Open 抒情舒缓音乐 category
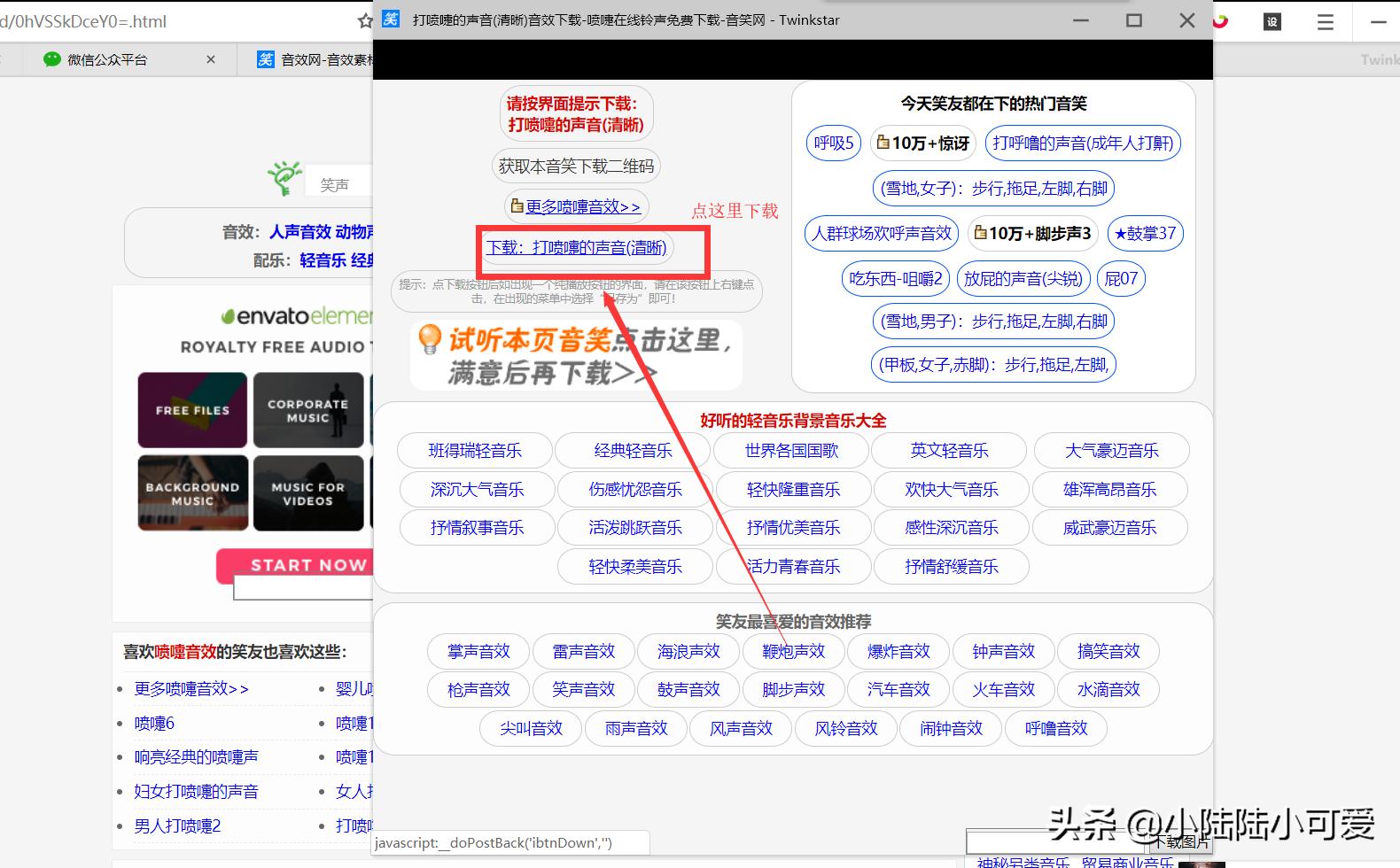This screenshot has height=868, width=1400. (x=952, y=567)
